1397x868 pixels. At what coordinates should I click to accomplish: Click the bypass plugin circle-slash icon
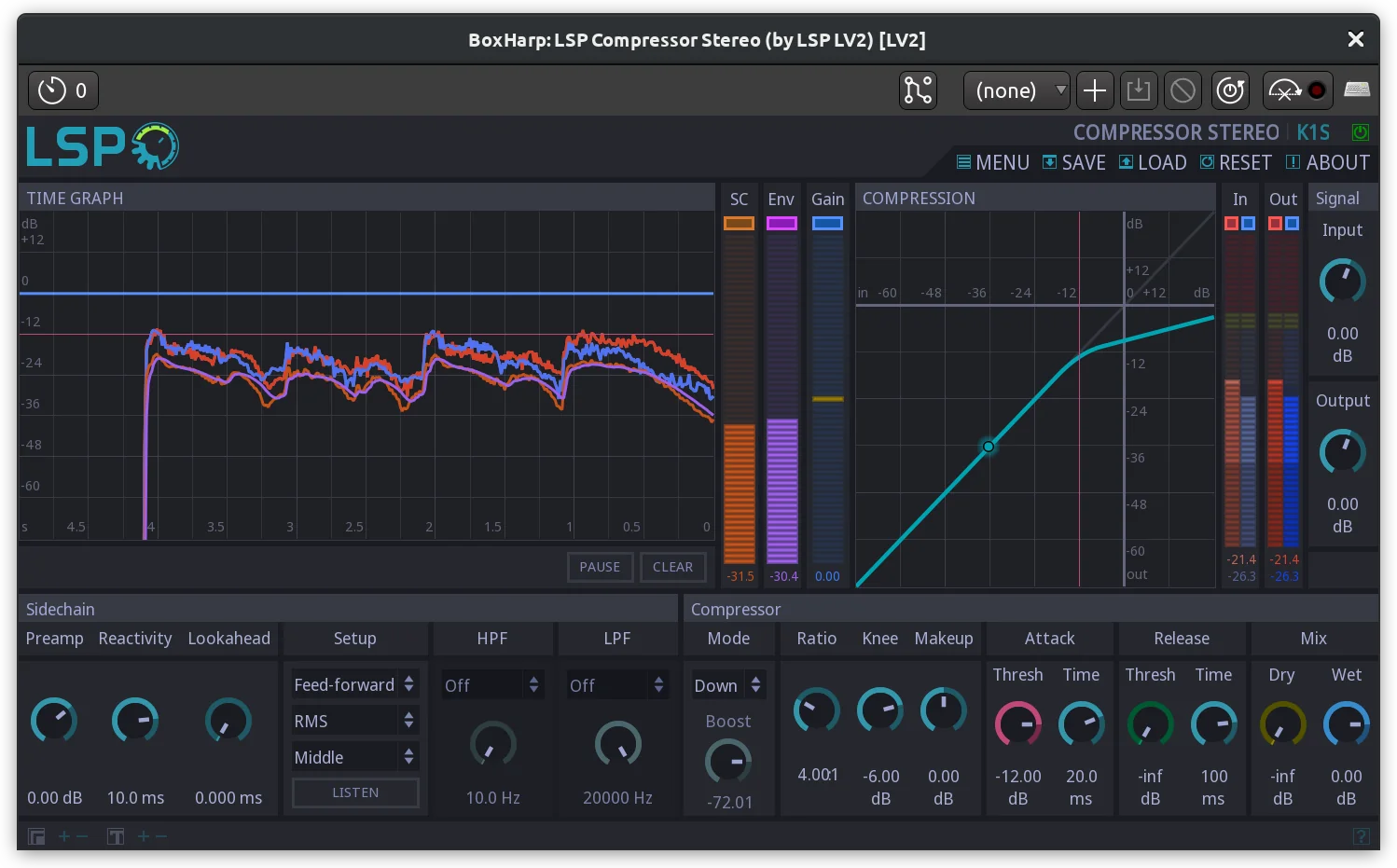(x=1183, y=90)
